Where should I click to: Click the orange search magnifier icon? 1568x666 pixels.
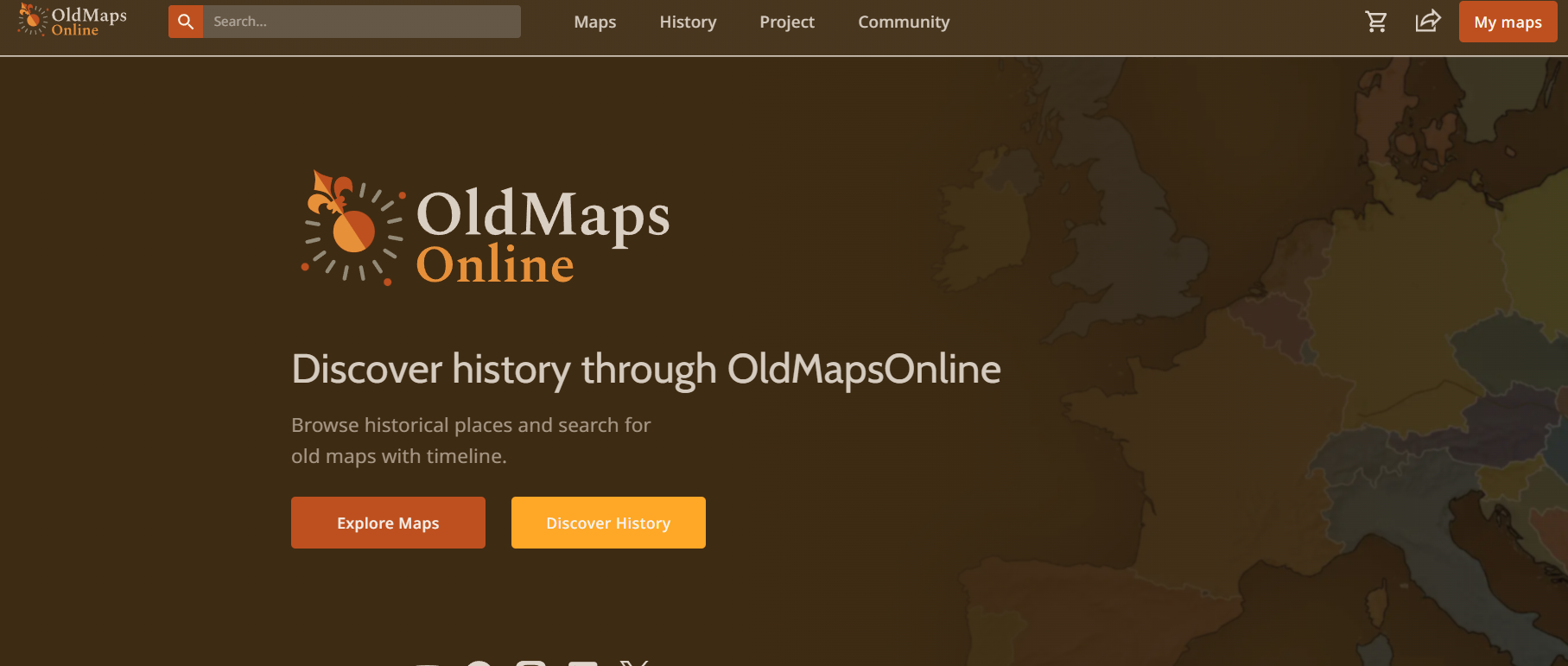(186, 22)
